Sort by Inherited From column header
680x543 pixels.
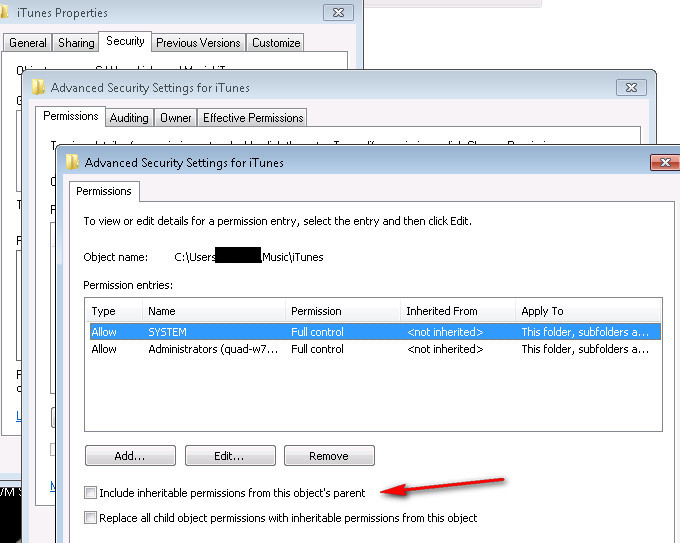point(458,311)
